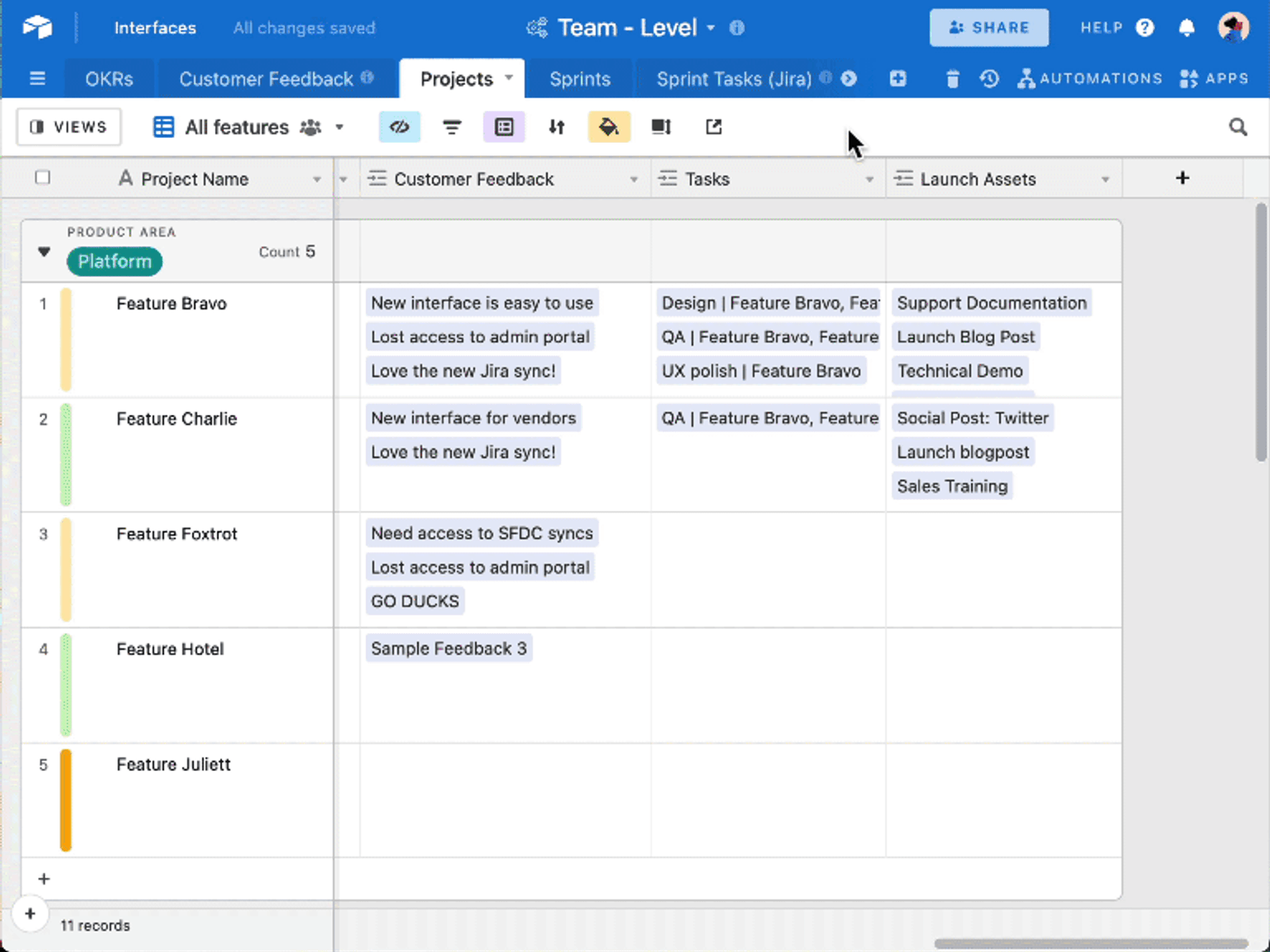Viewport: 1270px width, 952px height.
Task: Tick the select all rows checkbox
Action: tap(43, 178)
